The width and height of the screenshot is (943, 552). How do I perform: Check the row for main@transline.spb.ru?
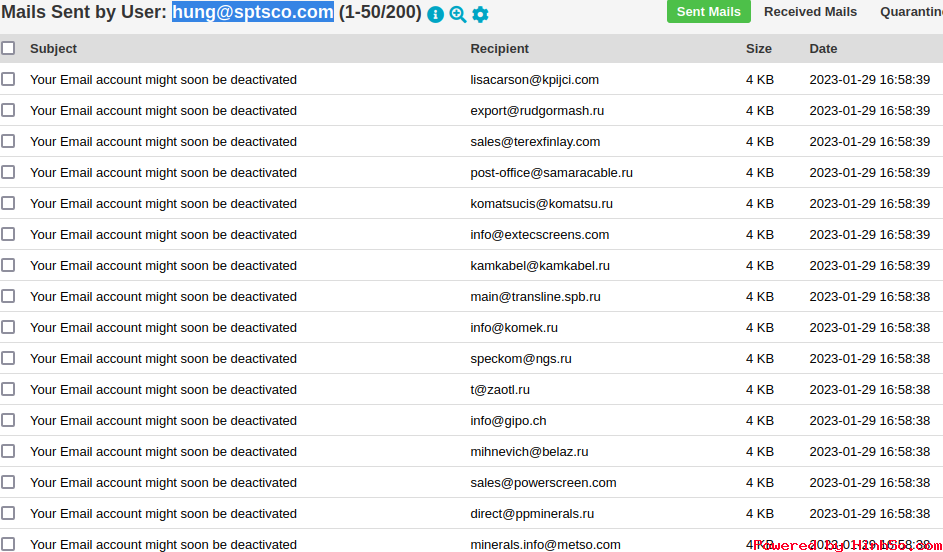8,296
